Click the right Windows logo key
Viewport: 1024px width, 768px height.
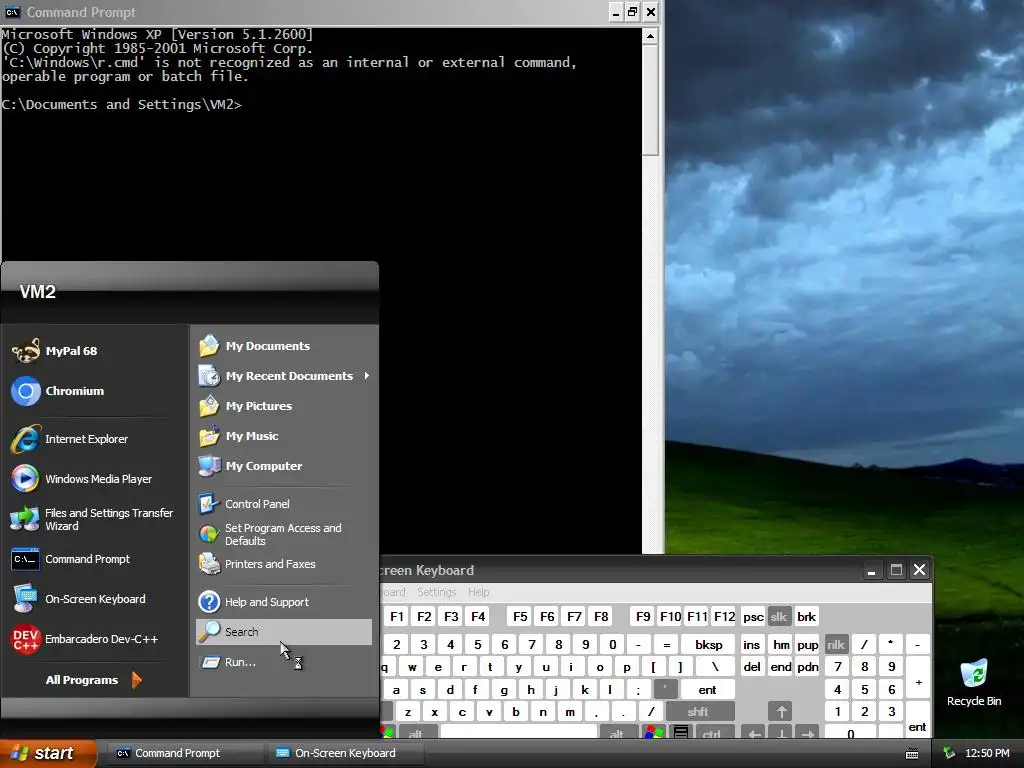pyautogui.click(x=653, y=733)
